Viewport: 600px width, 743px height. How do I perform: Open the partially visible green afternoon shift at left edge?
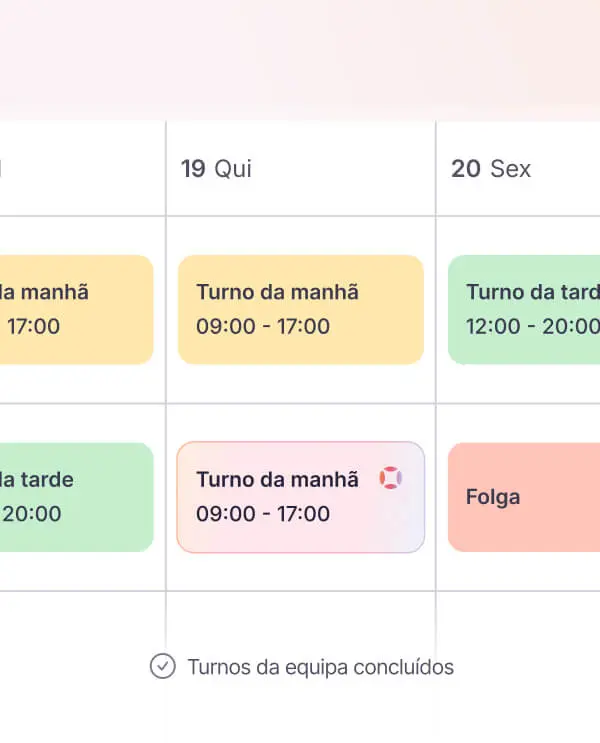pos(75,497)
